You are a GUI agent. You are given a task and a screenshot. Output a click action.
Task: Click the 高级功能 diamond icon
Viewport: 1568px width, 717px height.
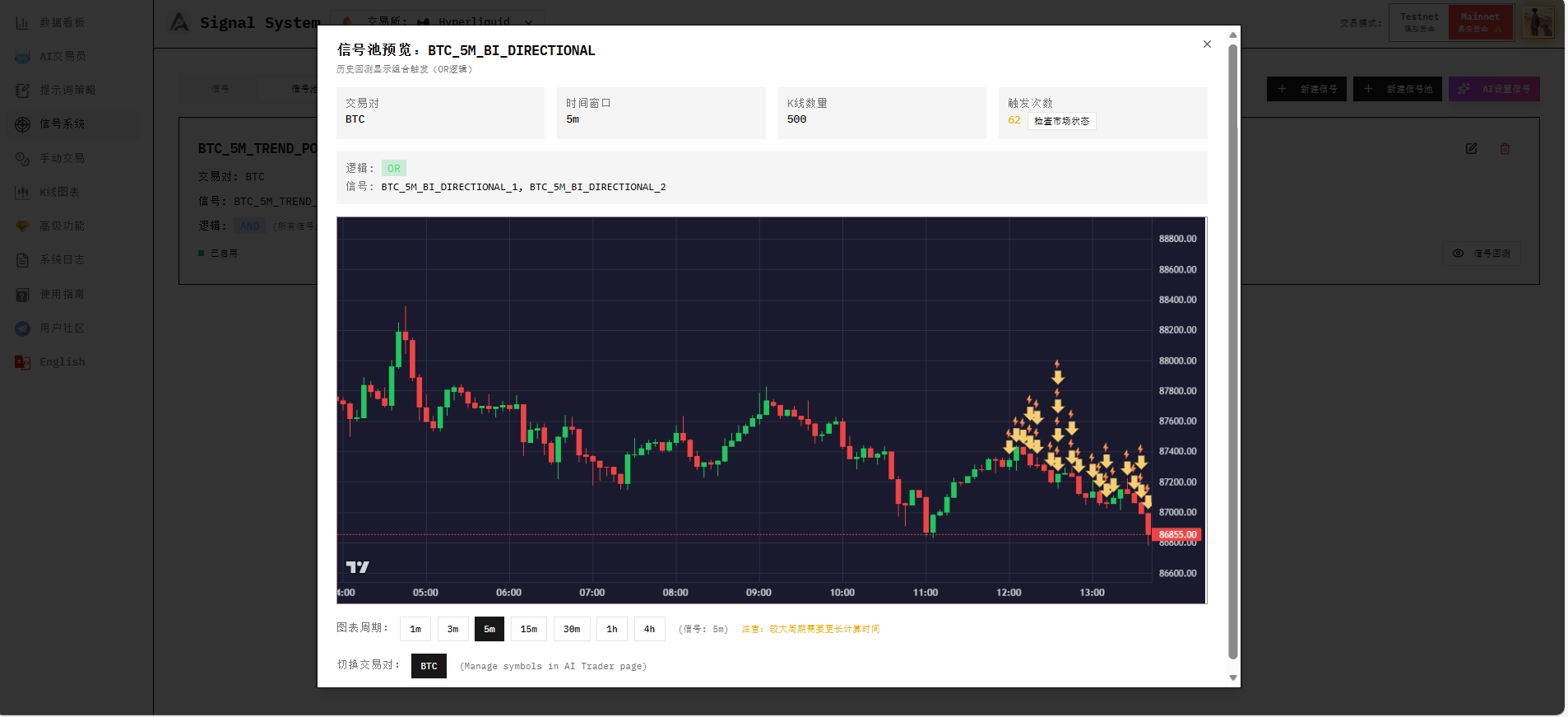point(23,226)
